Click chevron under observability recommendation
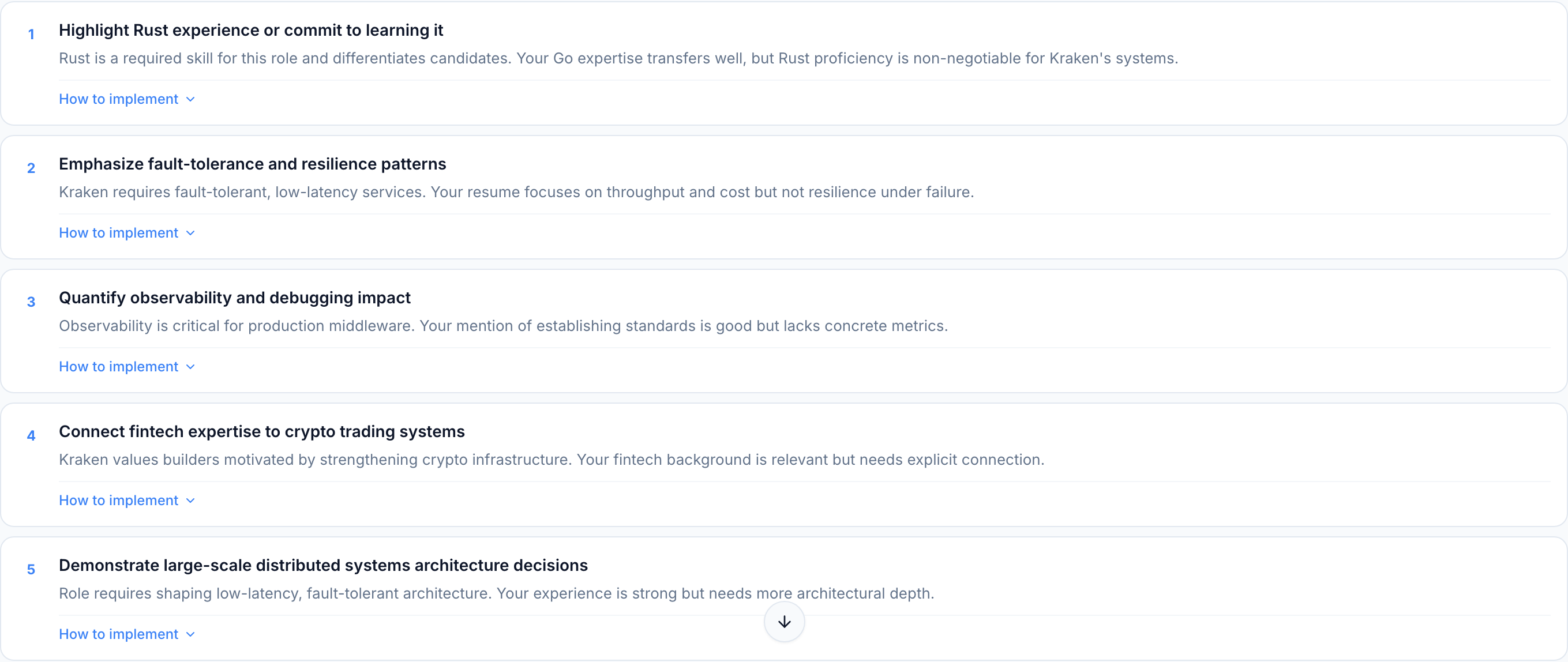 (190, 367)
